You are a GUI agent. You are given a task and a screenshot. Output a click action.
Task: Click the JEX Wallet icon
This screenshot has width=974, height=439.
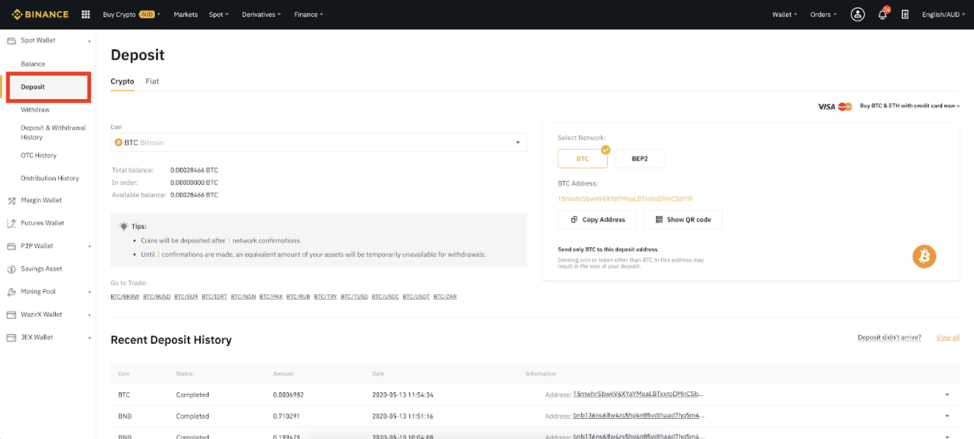11,338
